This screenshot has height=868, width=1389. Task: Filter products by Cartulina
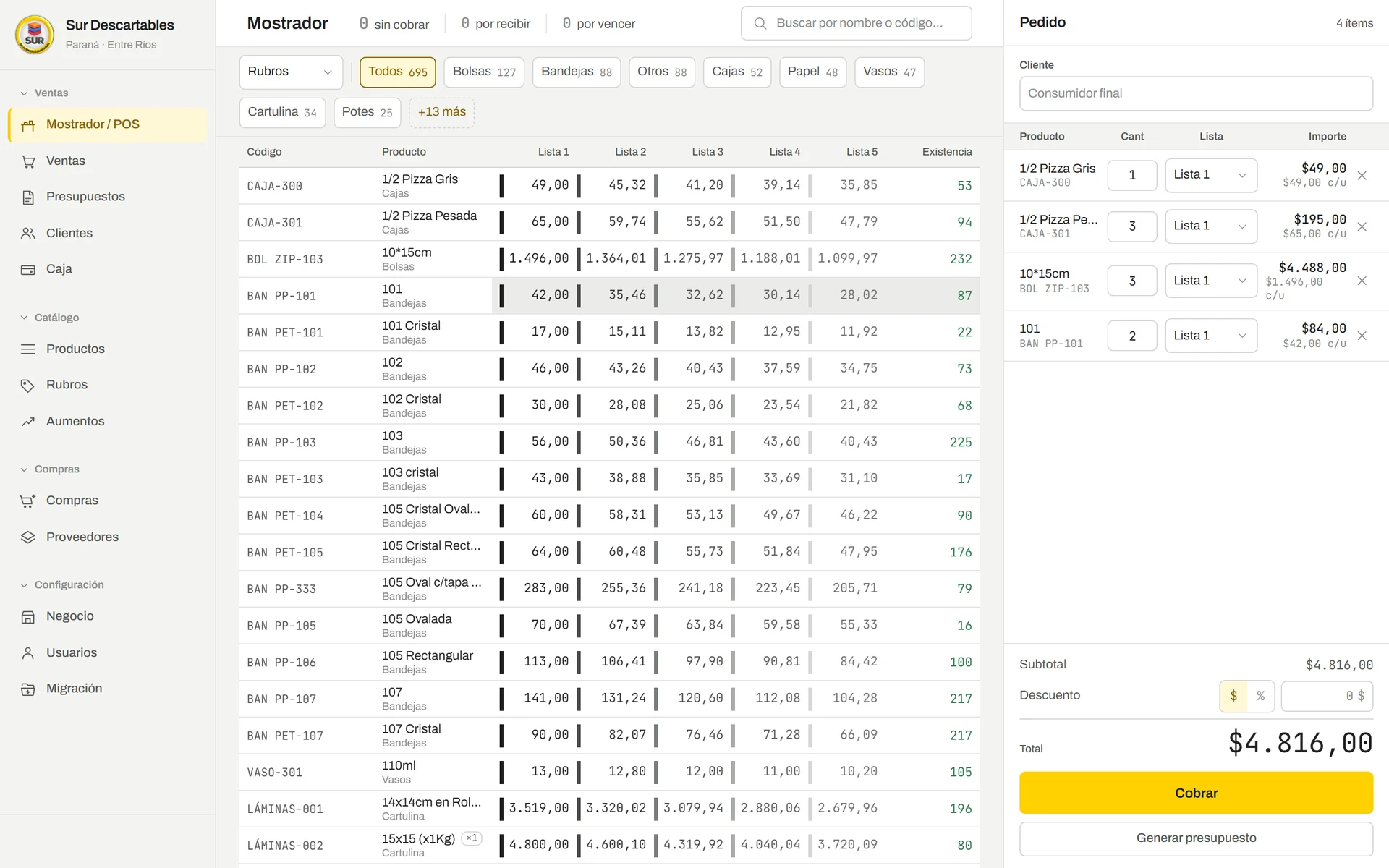(x=282, y=112)
